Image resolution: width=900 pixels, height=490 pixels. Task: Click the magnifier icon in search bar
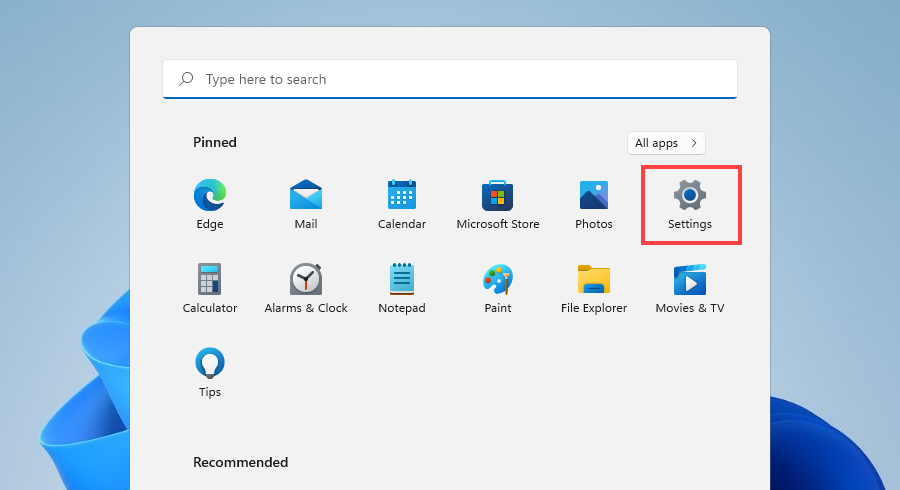(x=186, y=79)
